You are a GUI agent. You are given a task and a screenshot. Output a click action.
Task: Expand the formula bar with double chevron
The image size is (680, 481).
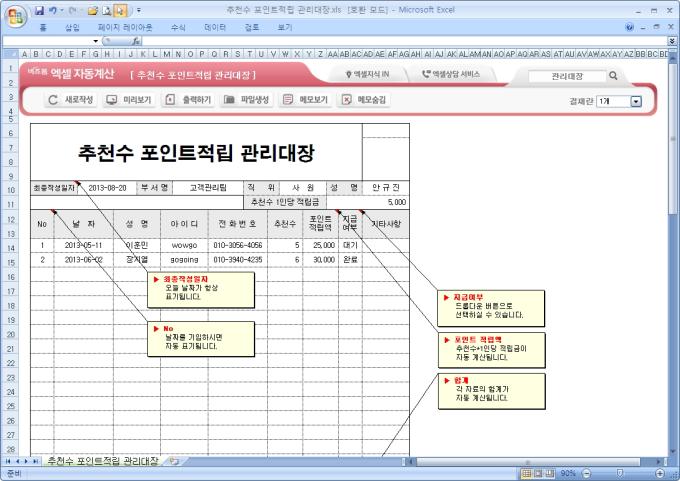[x=672, y=41]
